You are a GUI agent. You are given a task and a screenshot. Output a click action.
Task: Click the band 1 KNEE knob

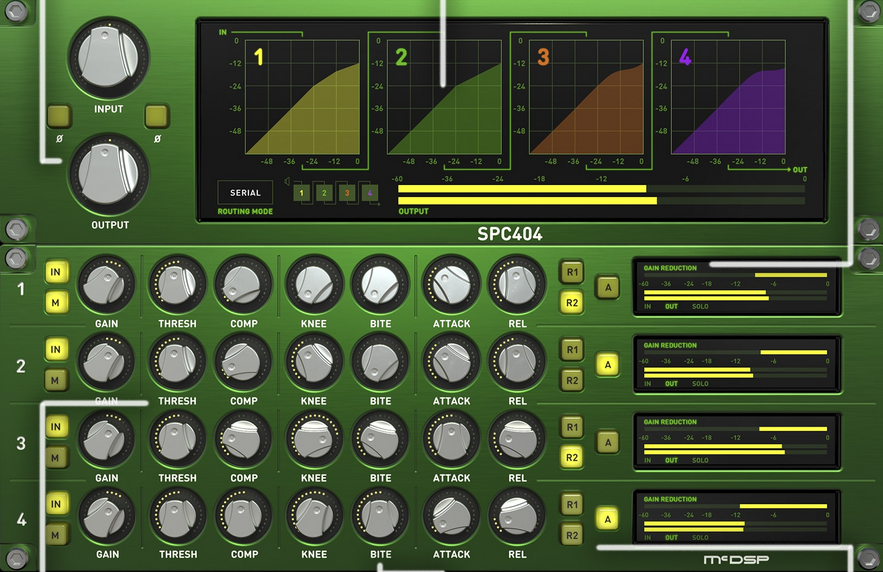point(314,285)
